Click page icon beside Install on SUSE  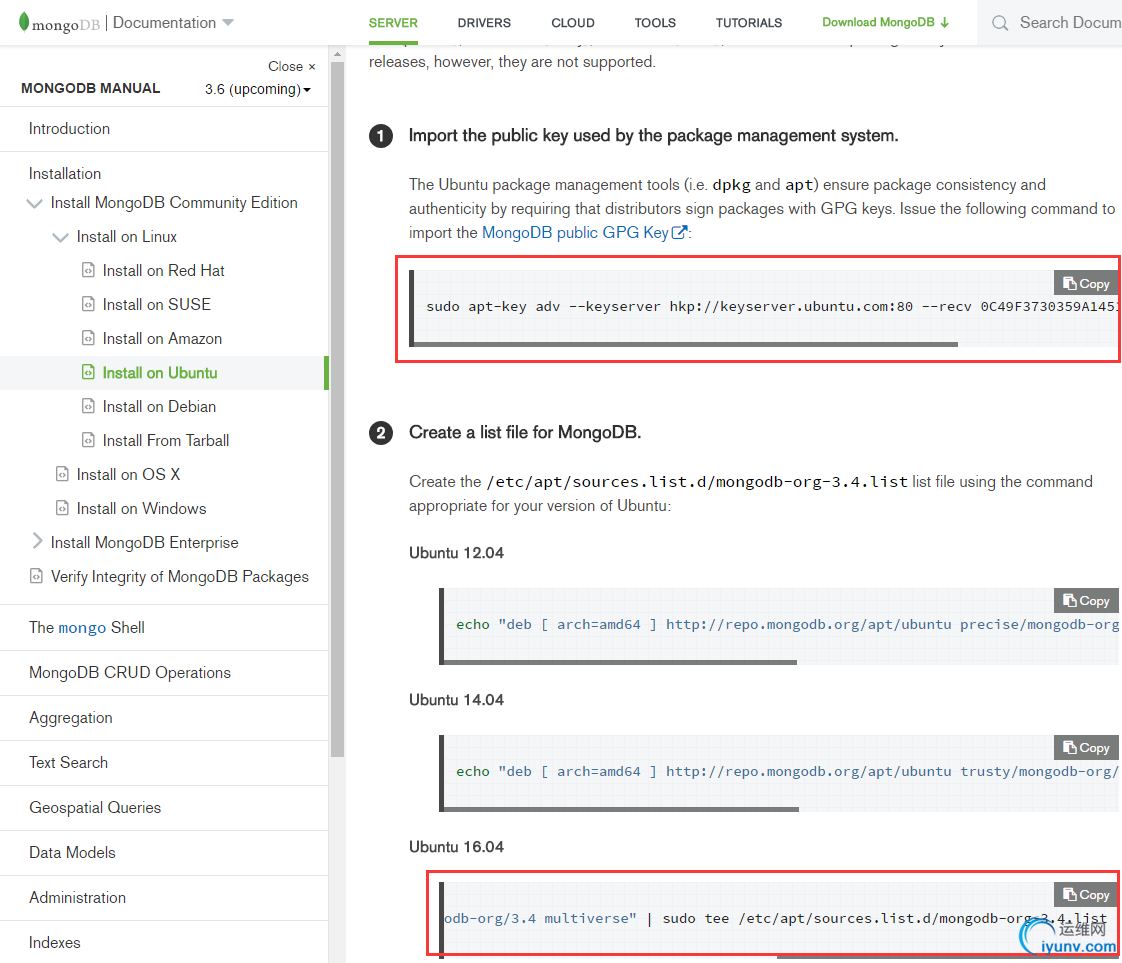point(88,304)
